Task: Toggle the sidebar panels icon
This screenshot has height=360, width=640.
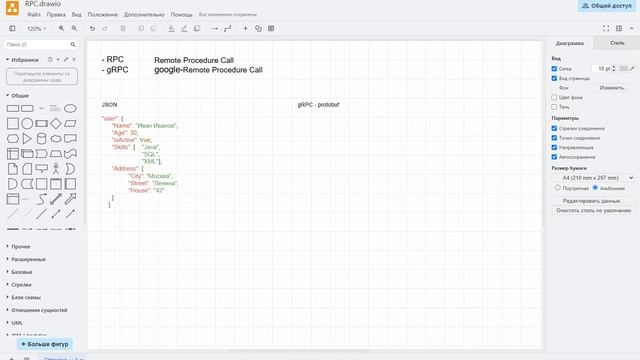Action: [x=12, y=29]
